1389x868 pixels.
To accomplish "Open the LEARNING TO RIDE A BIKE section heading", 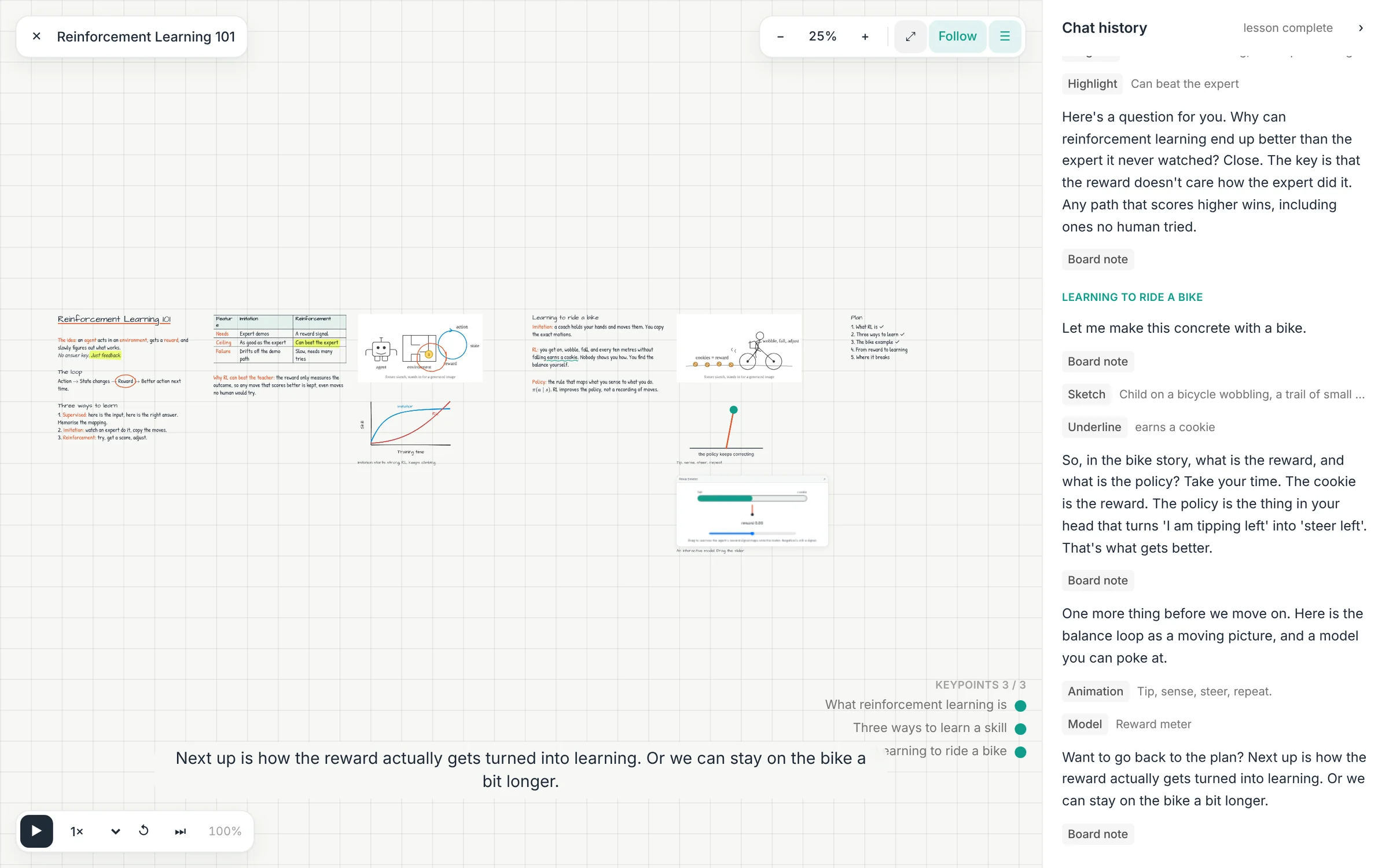I will point(1132,297).
